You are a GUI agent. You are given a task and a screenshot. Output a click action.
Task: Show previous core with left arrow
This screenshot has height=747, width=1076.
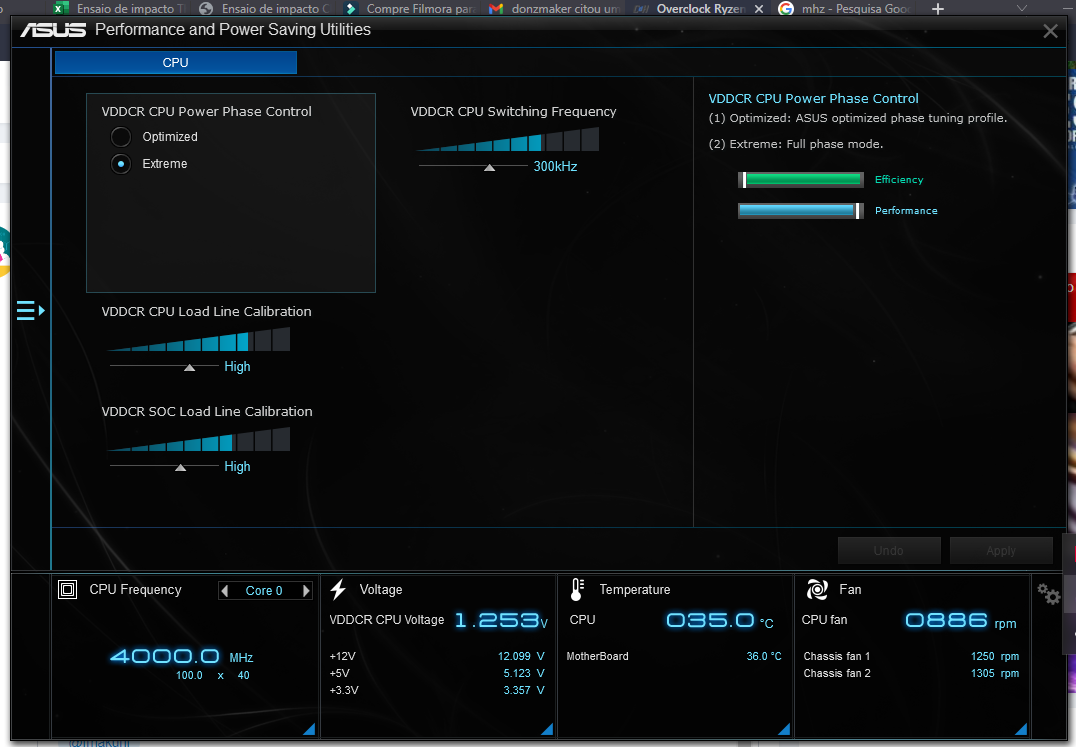pos(224,591)
